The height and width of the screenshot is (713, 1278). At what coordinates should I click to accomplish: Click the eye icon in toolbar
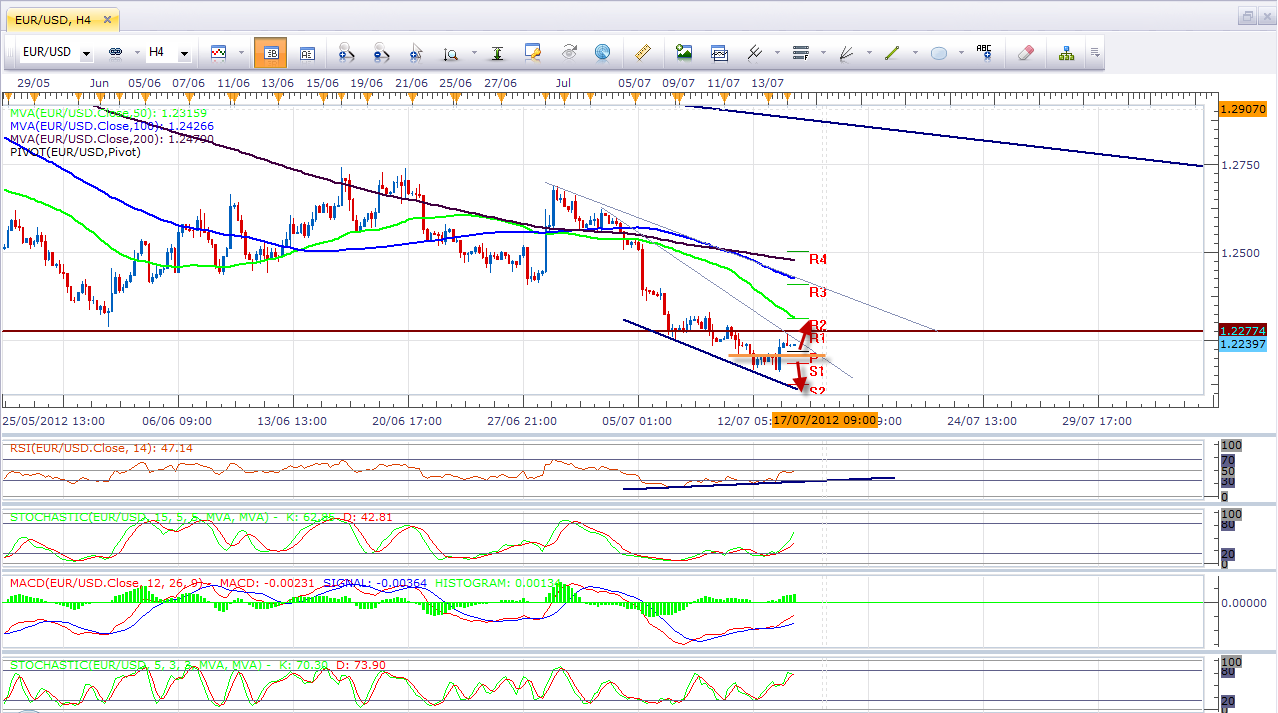pos(569,52)
